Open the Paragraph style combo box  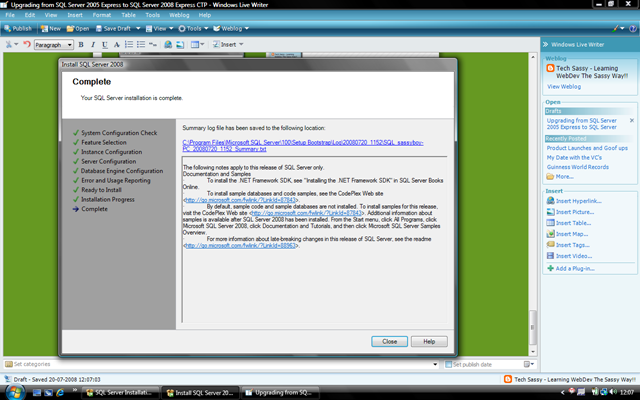coord(54,45)
